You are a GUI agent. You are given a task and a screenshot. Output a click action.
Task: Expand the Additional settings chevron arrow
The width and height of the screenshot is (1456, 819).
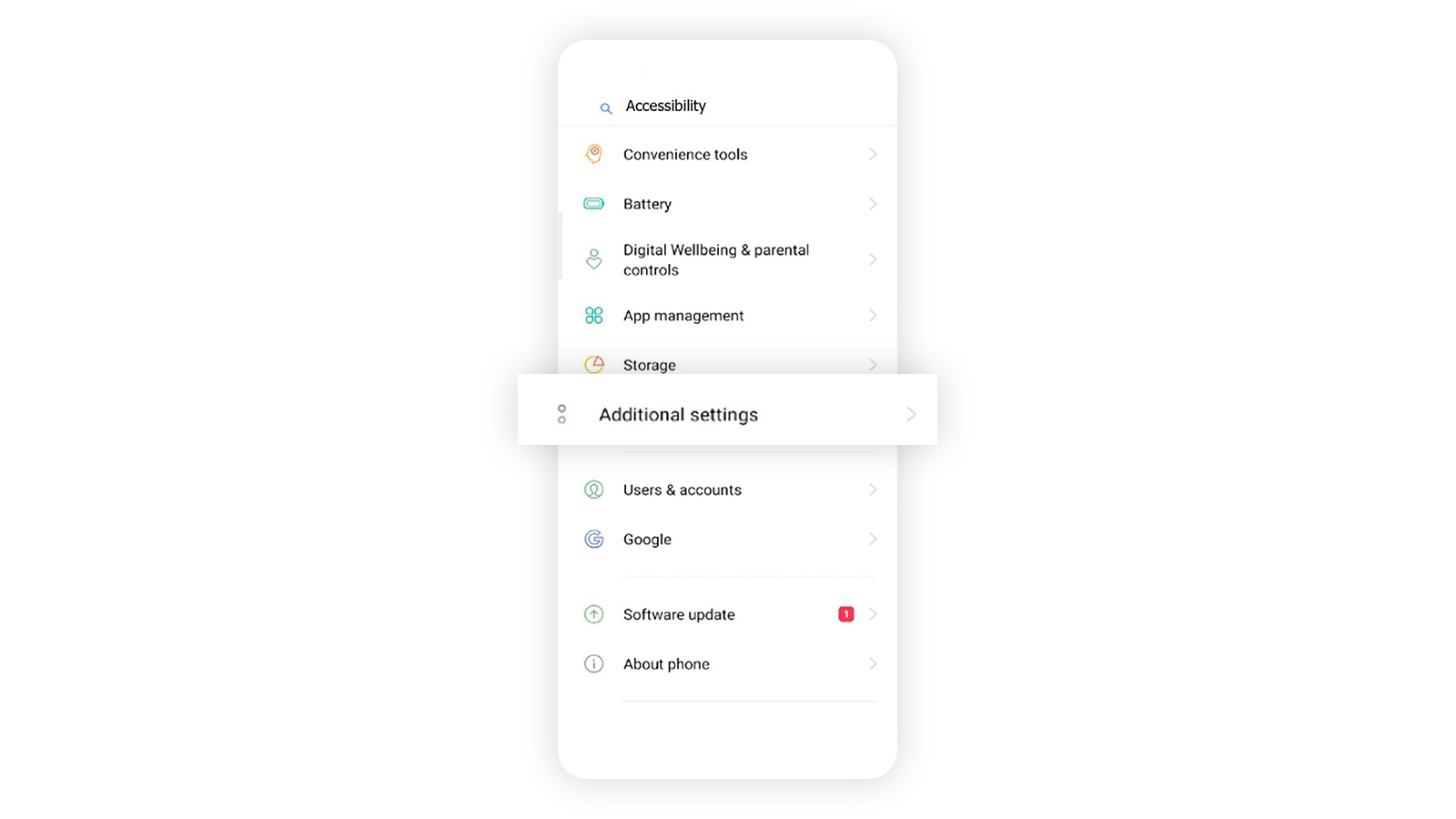pos(911,414)
